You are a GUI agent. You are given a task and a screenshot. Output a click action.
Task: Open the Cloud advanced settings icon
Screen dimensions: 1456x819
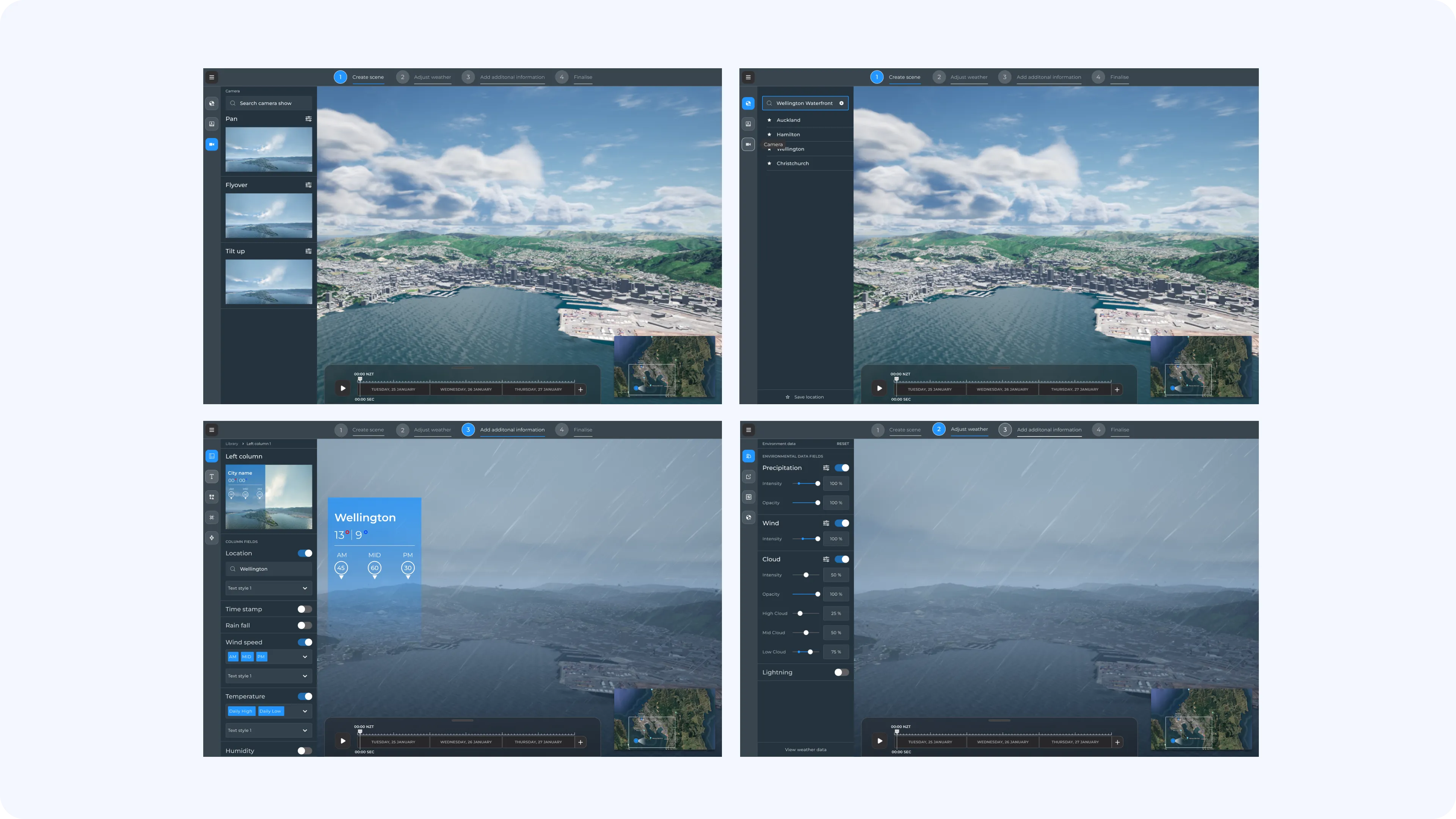(826, 560)
